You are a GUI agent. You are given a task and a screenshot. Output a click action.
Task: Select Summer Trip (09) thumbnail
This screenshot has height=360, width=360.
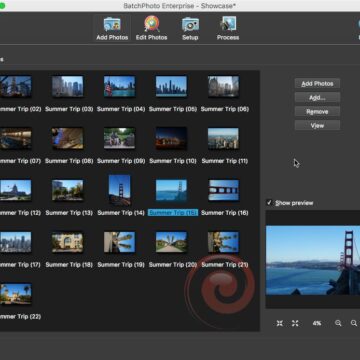(x=120, y=138)
